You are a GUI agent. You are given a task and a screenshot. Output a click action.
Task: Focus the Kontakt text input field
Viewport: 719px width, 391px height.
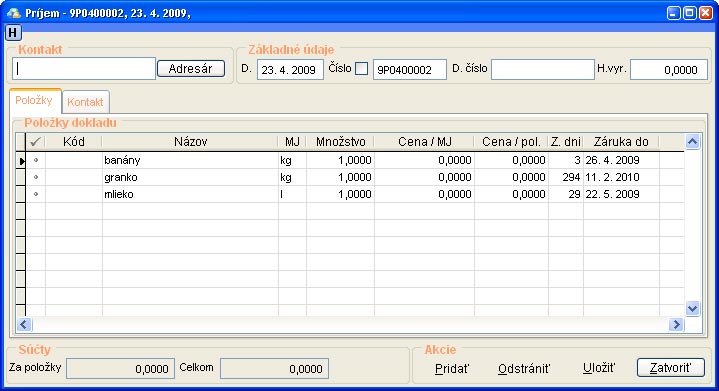click(x=84, y=69)
